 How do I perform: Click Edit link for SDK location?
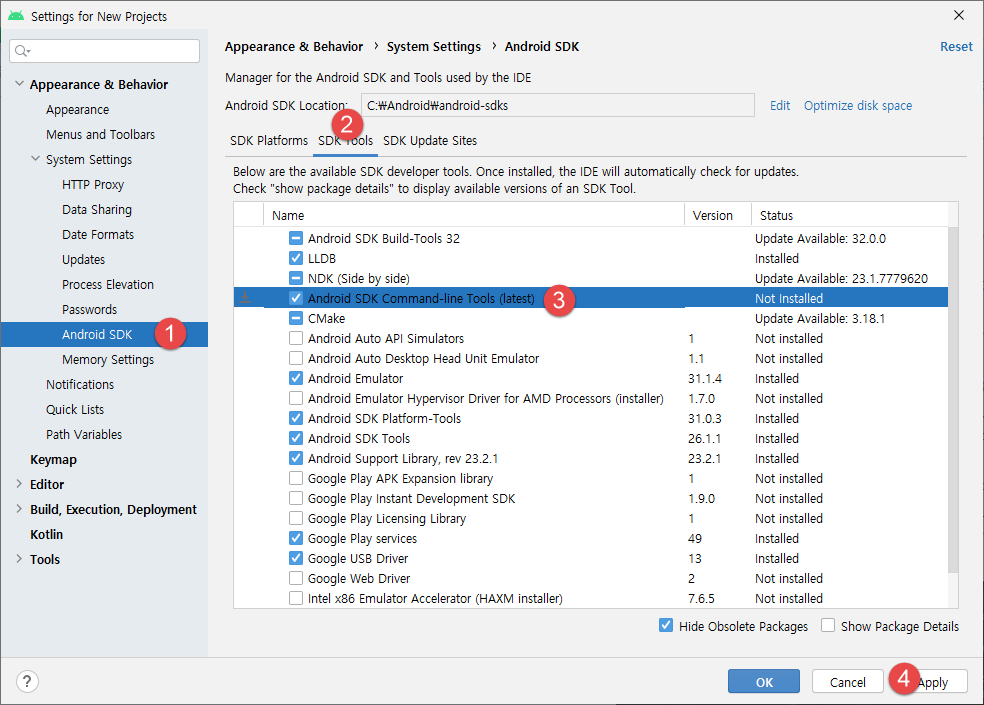point(780,105)
